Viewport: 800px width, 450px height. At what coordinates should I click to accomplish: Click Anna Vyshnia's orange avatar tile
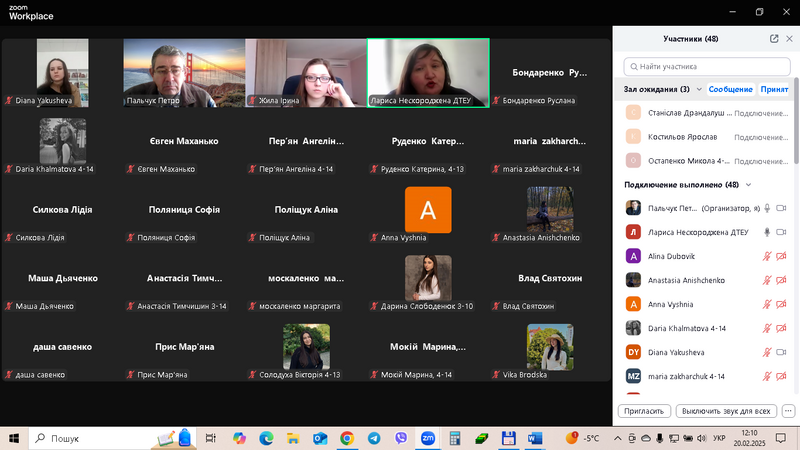tap(428, 210)
